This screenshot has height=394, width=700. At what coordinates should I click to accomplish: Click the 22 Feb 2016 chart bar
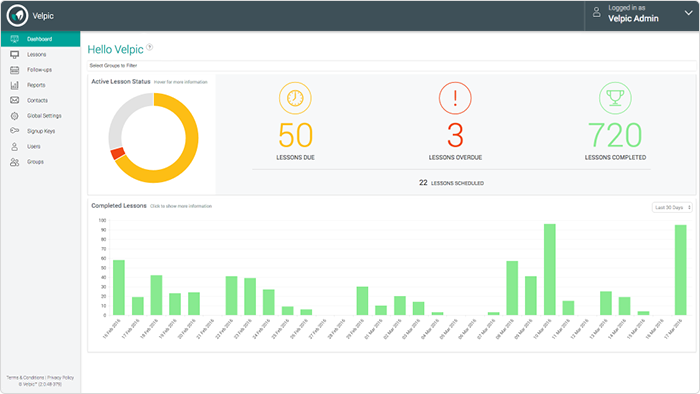[x=231, y=295]
